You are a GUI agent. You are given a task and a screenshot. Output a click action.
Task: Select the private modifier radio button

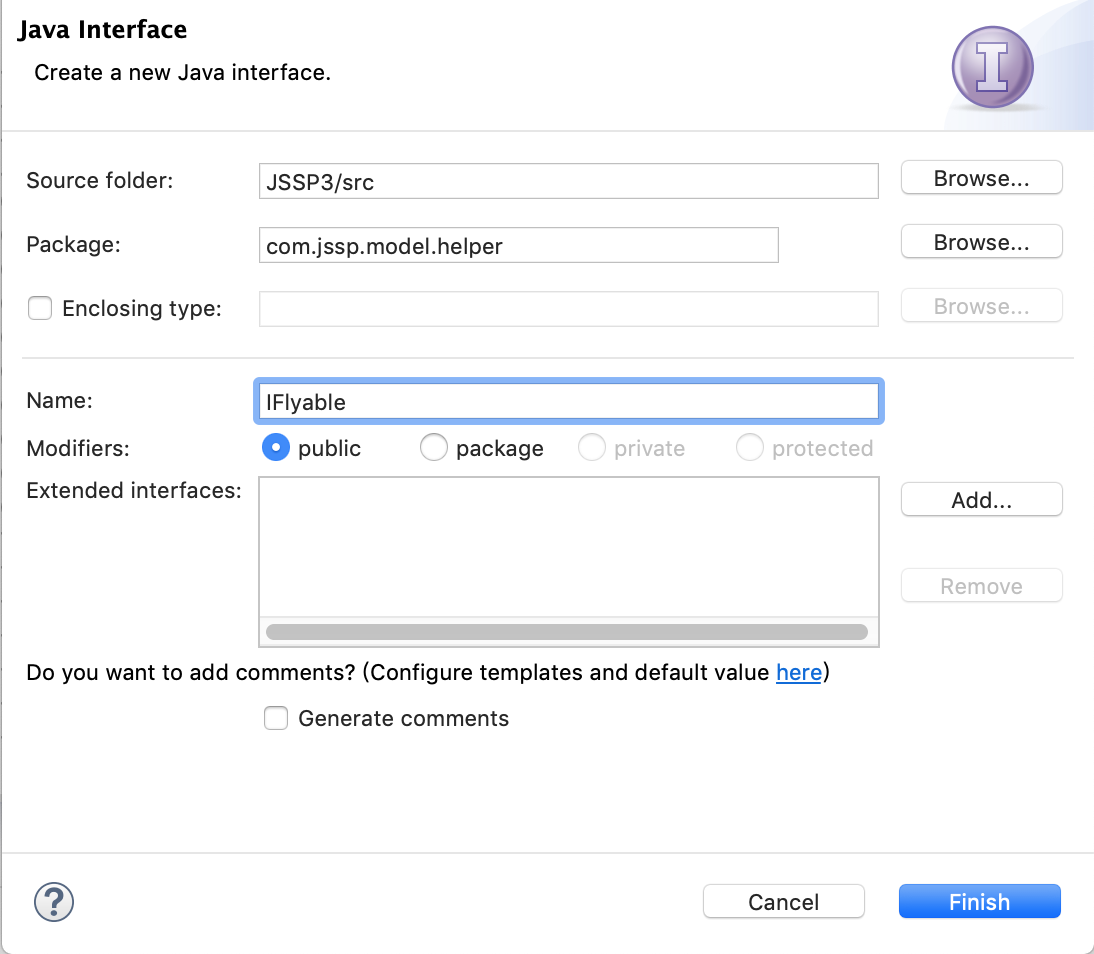pos(592,447)
